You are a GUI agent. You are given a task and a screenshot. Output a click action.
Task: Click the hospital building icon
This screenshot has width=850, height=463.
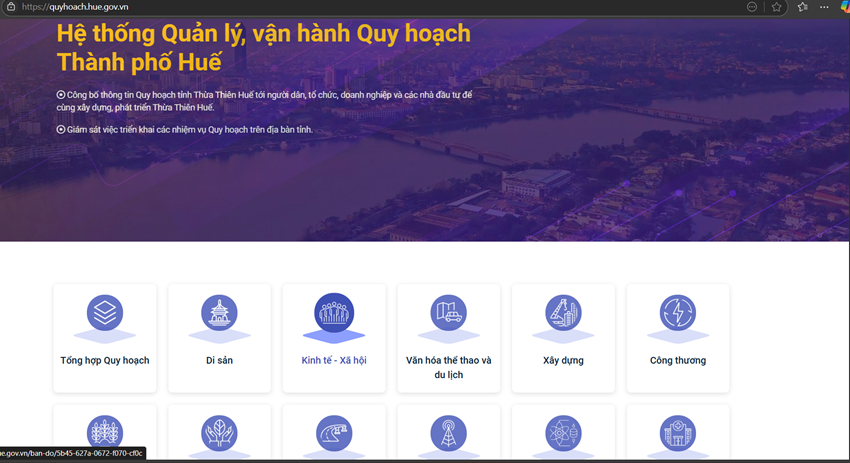(x=678, y=433)
